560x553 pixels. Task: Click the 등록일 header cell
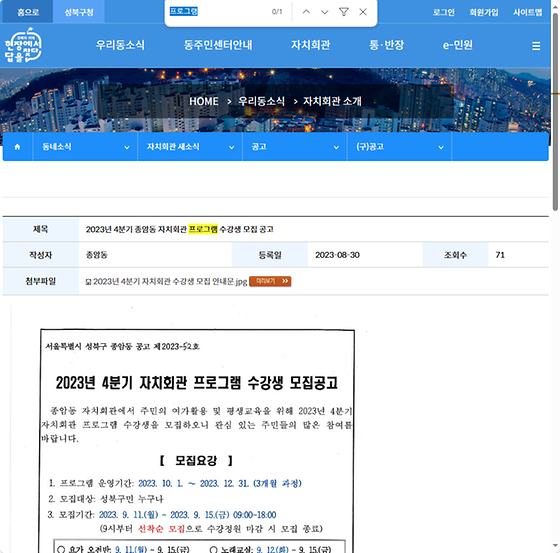tap(270, 255)
